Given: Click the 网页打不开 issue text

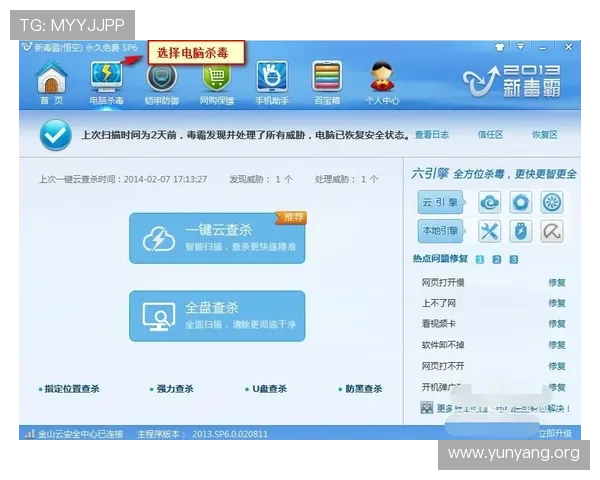Looking at the screenshot, I should 443,366.
